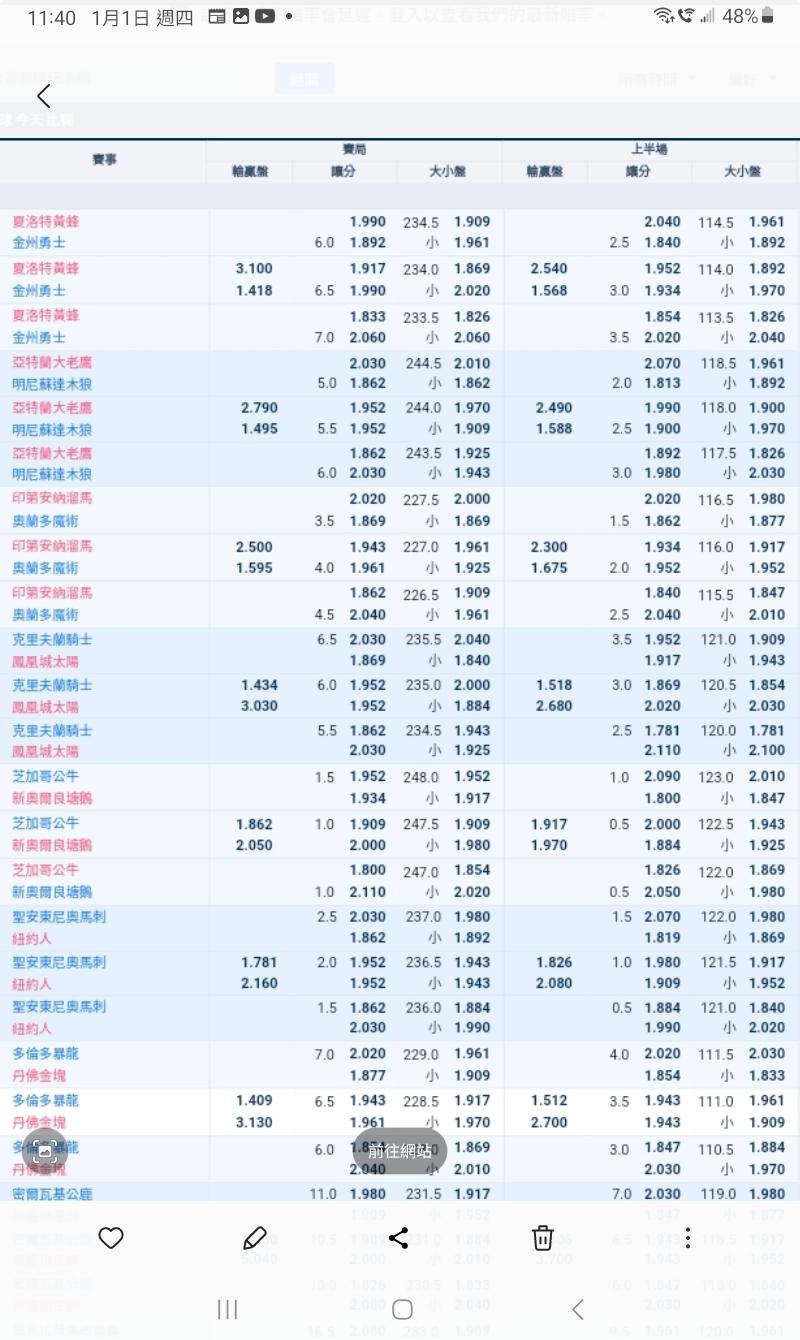
Task: Select the 賽局 header tab
Action: (354, 149)
